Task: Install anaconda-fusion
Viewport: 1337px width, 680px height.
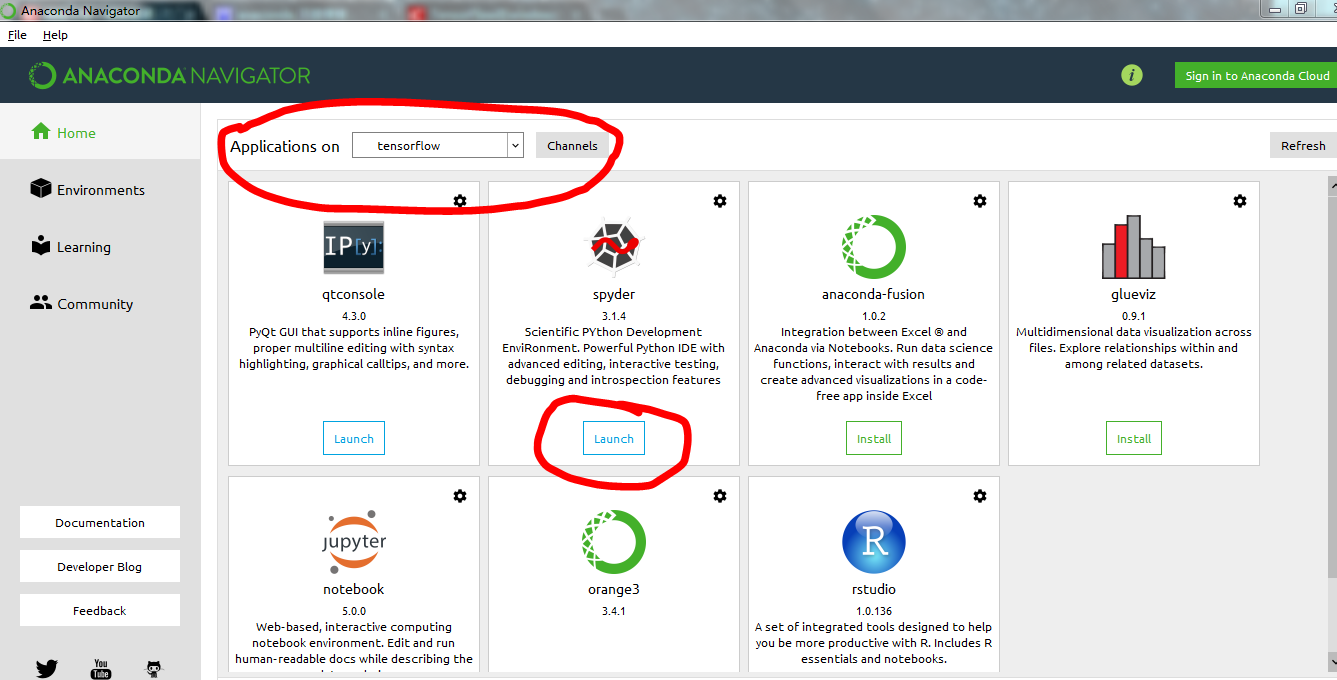Action: pyautogui.click(x=874, y=438)
